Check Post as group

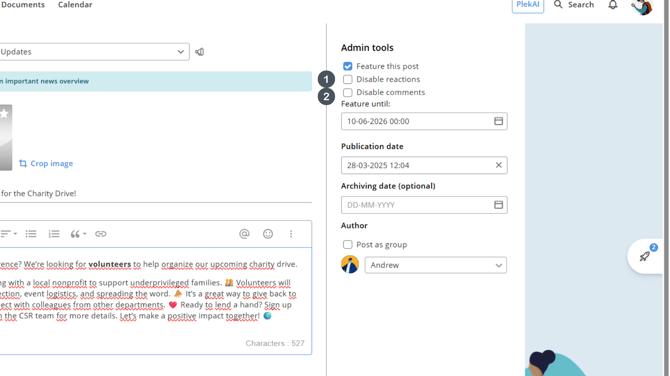pyautogui.click(x=347, y=244)
